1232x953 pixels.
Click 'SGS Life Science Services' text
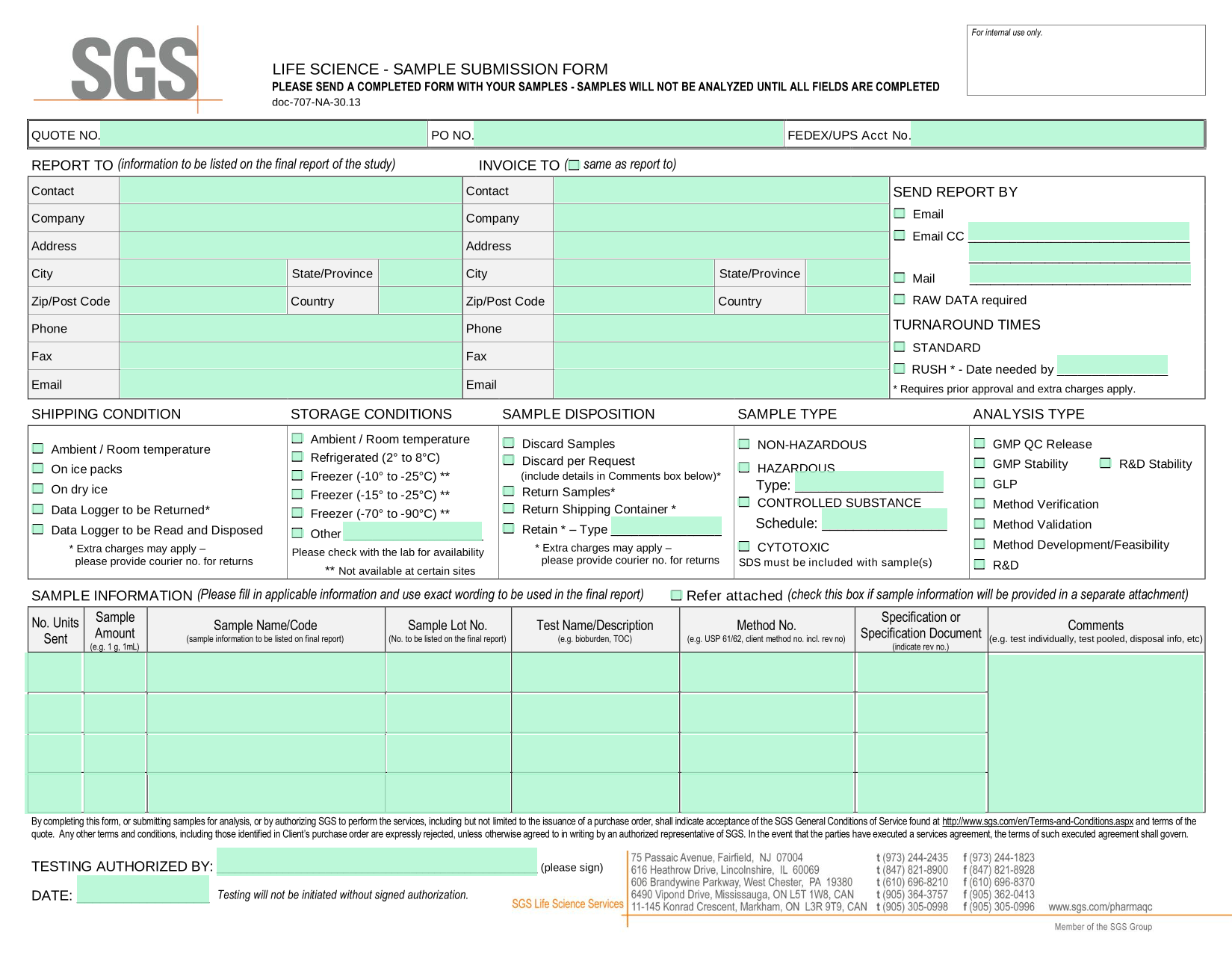(567, 904)
